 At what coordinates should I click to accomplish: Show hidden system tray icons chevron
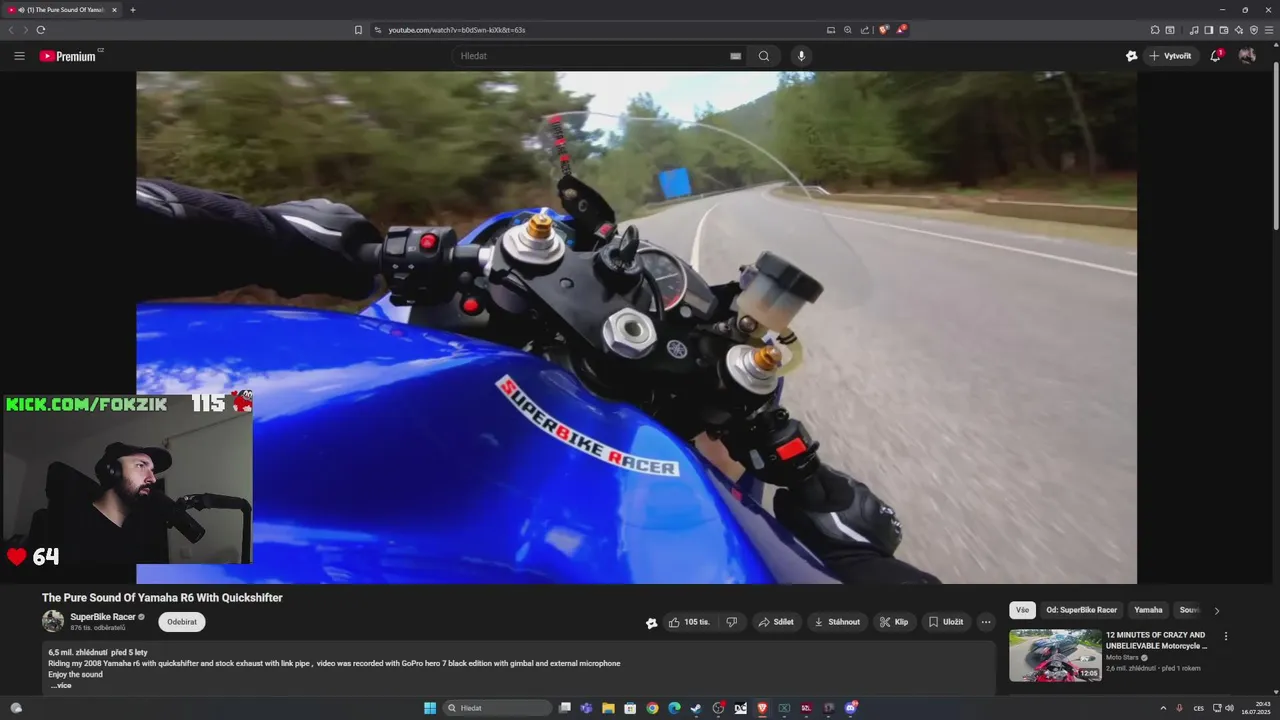click(x=1163, y=708)
